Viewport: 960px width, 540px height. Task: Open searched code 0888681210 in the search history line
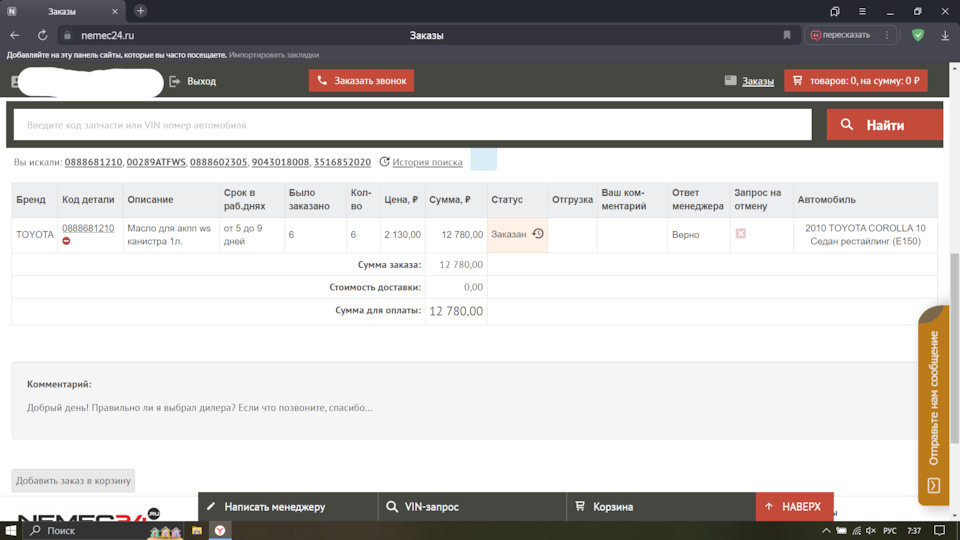[93, 162]
